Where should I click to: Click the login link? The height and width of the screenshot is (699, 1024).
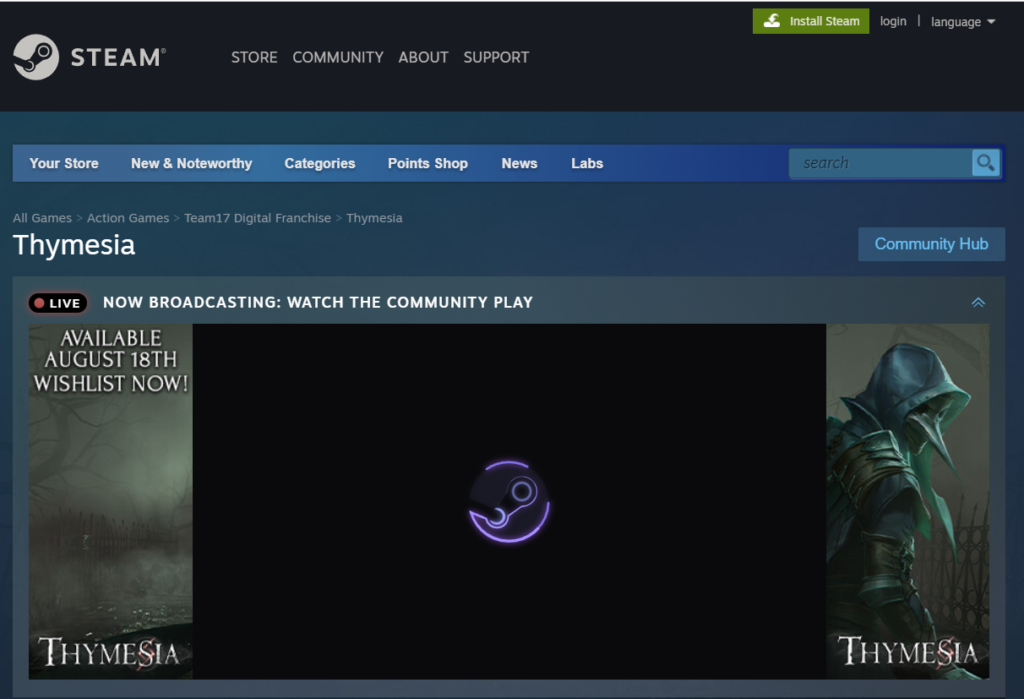click(893, 21)
